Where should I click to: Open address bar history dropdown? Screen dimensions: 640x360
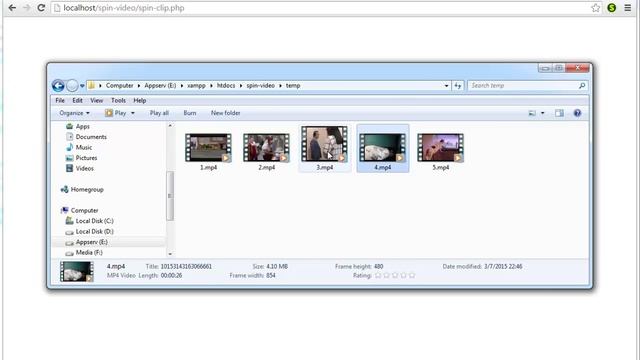coord(446,86)
